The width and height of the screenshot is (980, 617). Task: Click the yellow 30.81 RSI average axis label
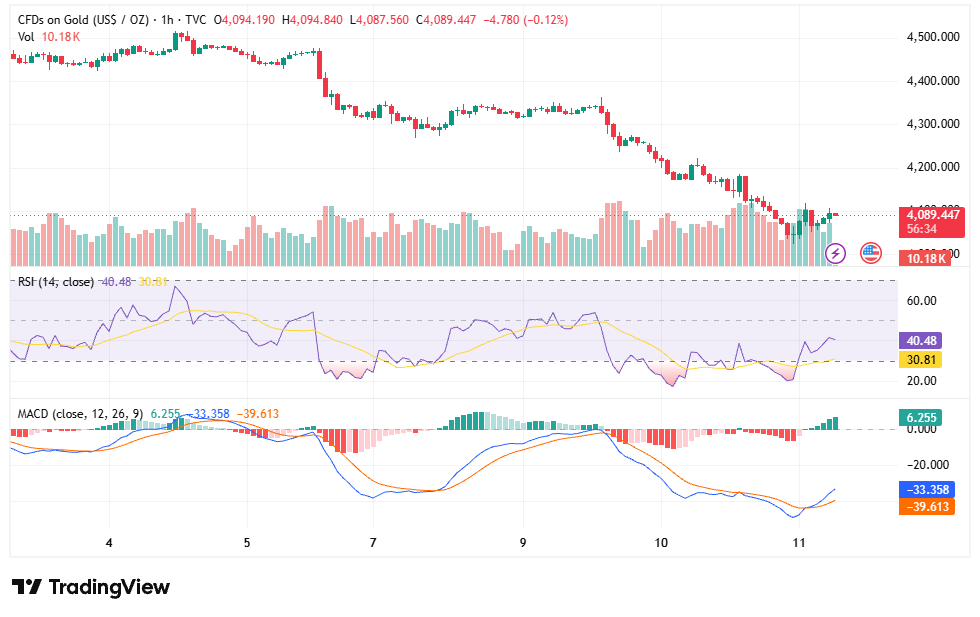(921, 359)
